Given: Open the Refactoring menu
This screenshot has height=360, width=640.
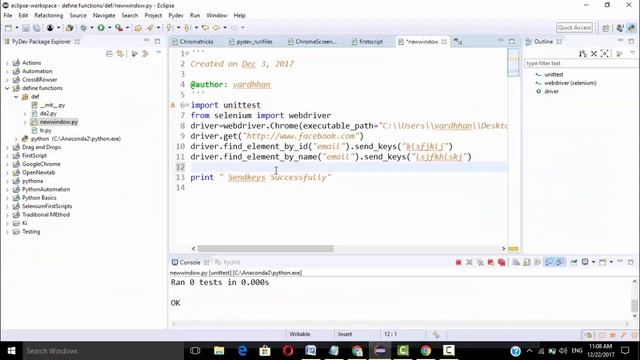Looking at the screenshot, I should click(x=49, y=16).
